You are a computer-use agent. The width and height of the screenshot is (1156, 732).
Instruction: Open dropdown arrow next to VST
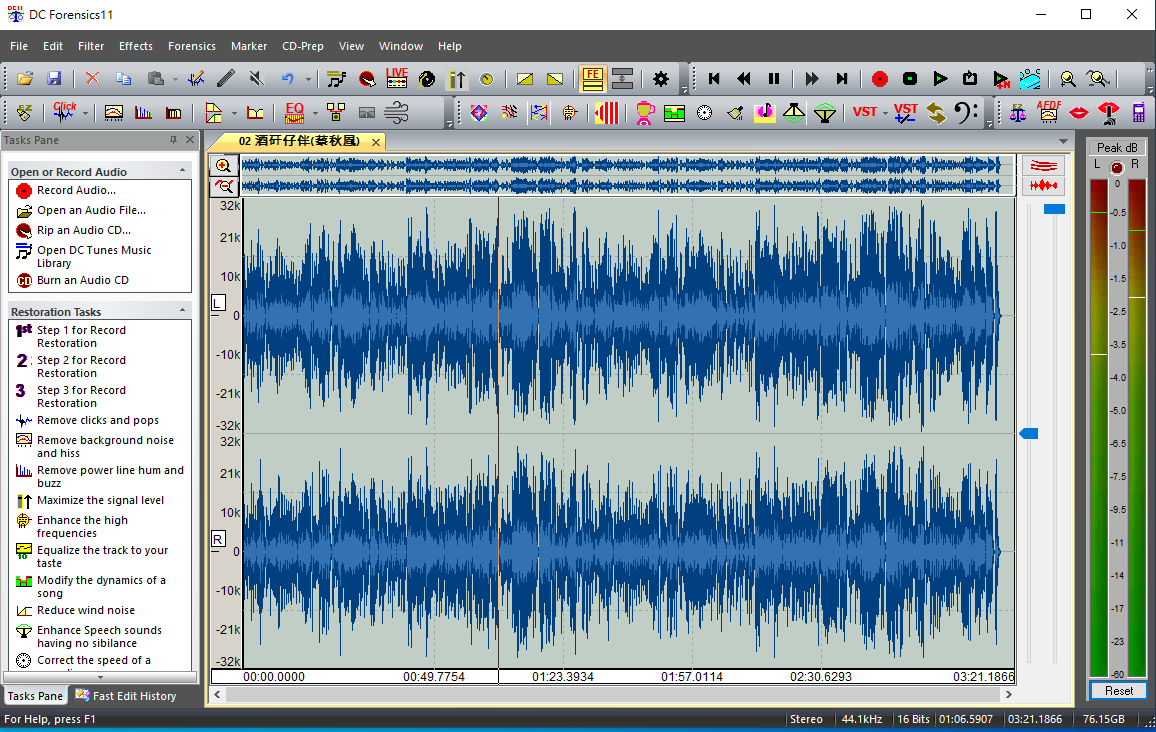(885, 113)
